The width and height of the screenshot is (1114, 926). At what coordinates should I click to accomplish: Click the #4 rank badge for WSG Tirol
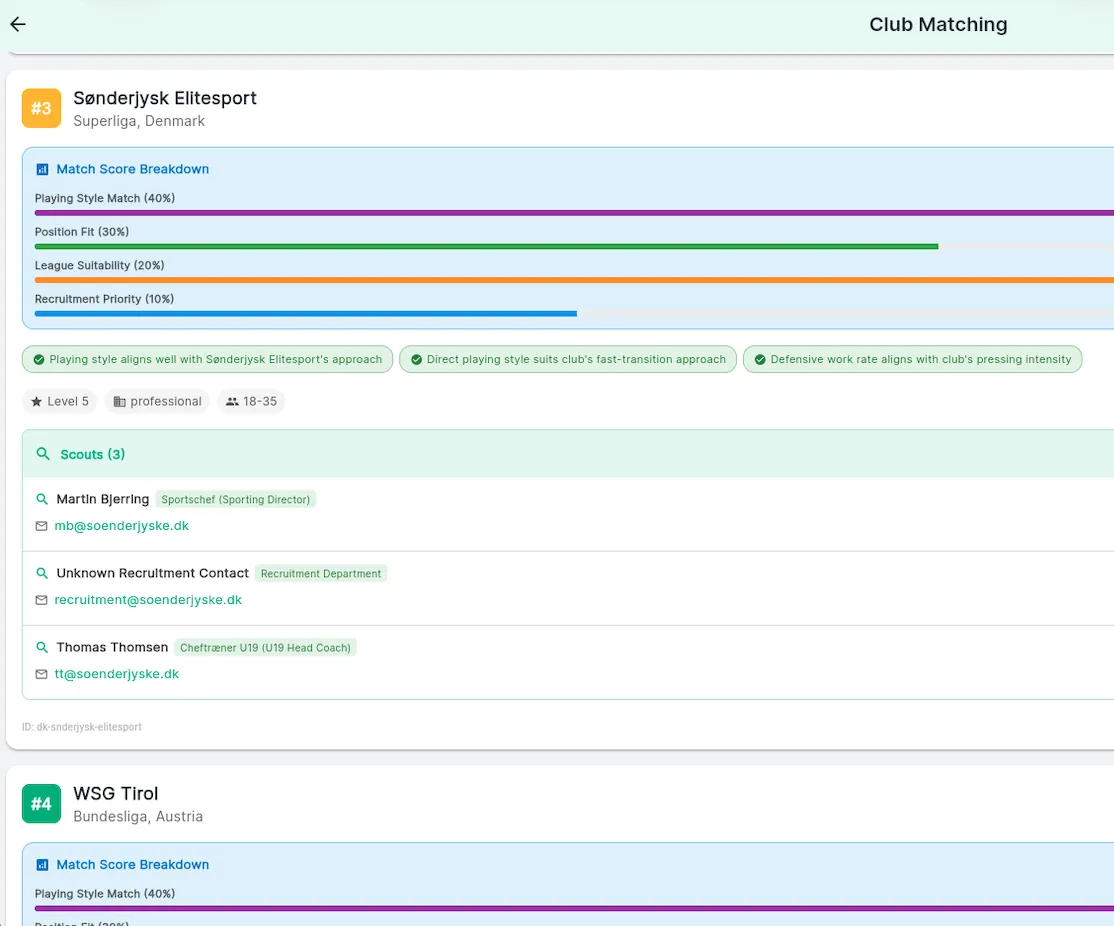tap(41, 804)
